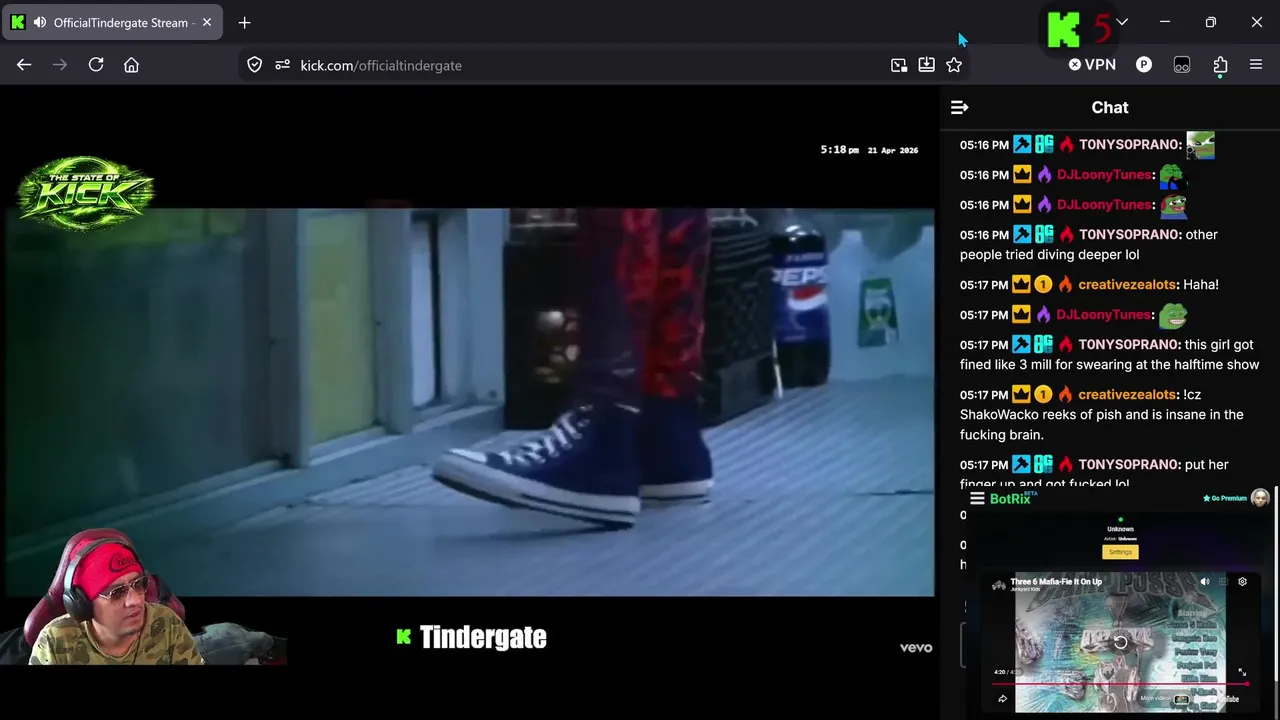Replay the Three 6 Mafia video
The height and width of the screenshot is (720, 1280).
click(1120, 643)
